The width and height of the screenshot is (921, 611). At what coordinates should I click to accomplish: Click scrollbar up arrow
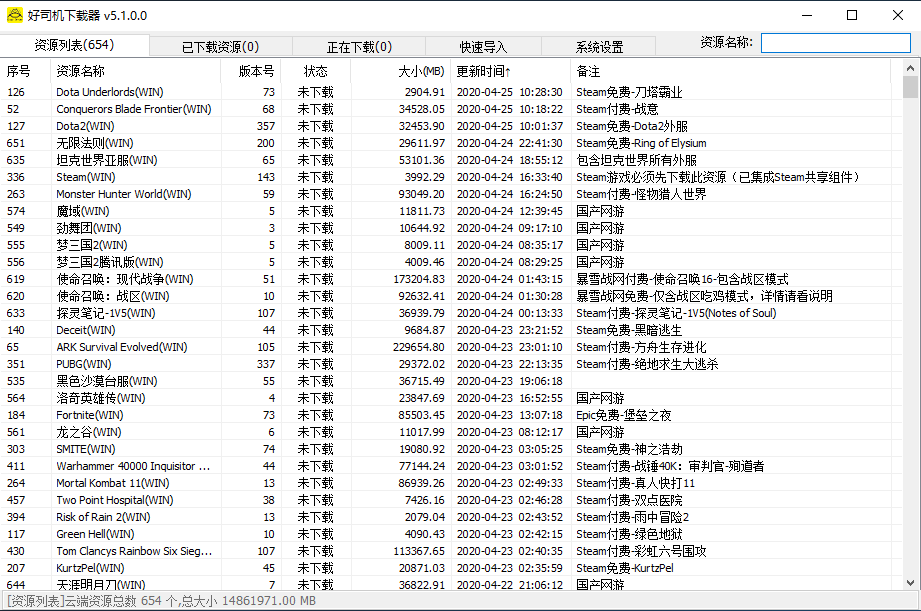910,68
